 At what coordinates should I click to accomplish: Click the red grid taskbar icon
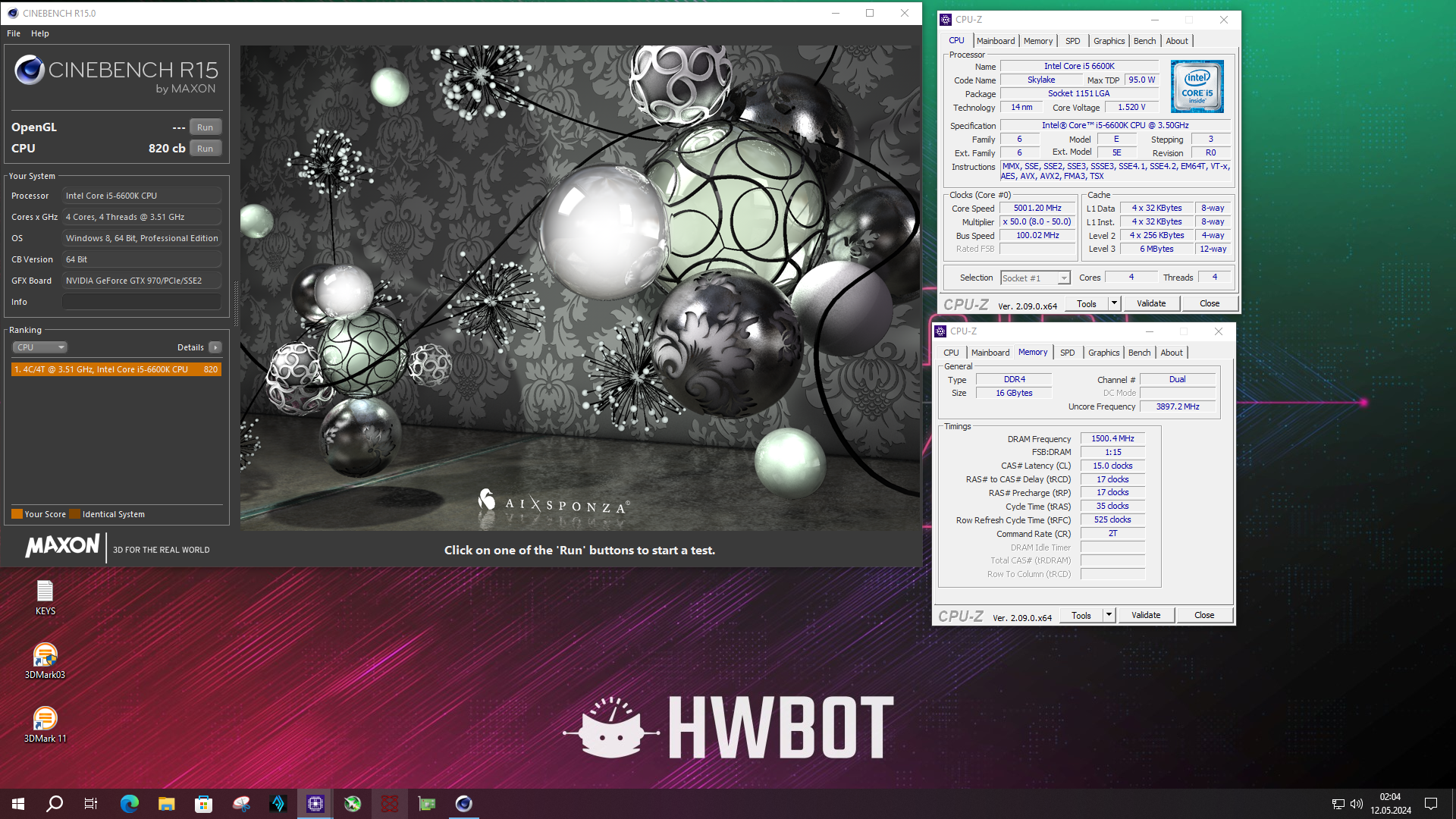[x=390, y=804]
